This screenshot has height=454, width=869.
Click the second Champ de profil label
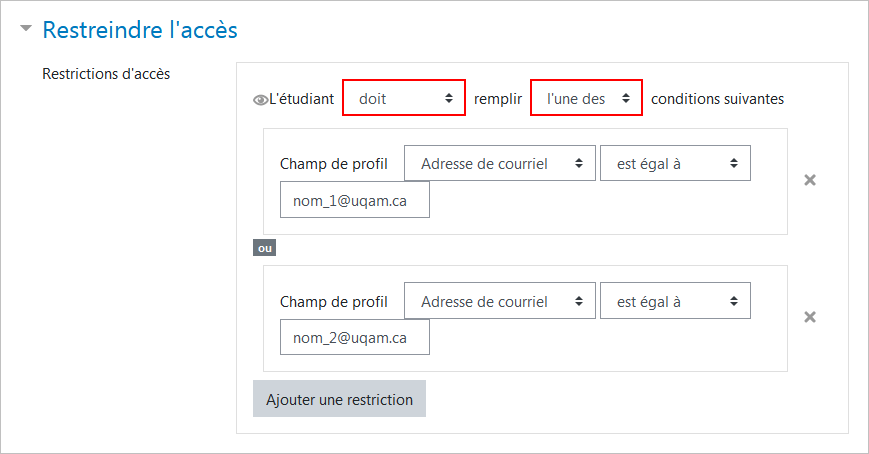coord(334,302)
